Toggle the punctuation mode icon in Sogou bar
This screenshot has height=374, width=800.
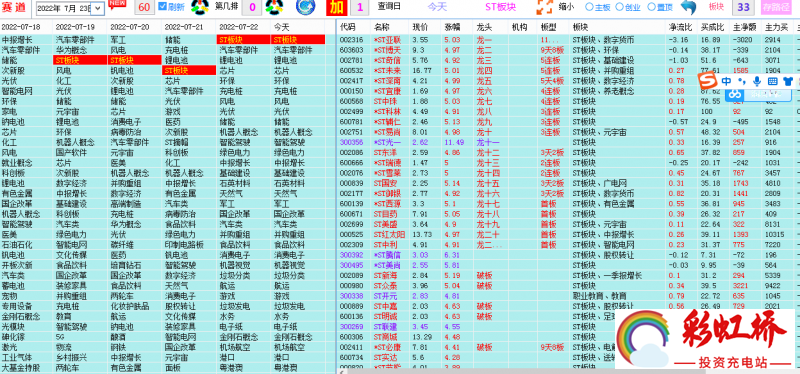tap(742, 81)
